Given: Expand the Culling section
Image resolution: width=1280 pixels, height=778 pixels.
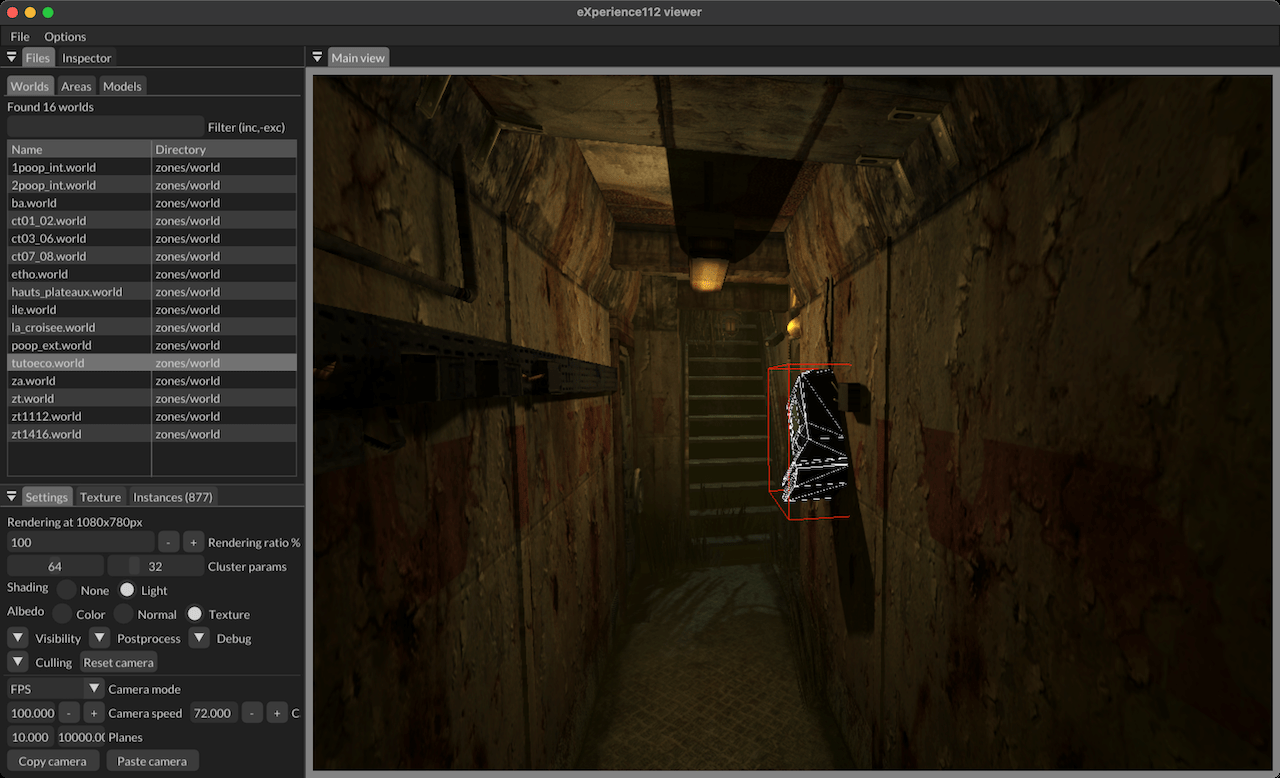Looking at the screenshot, I should tap(18, 662).
